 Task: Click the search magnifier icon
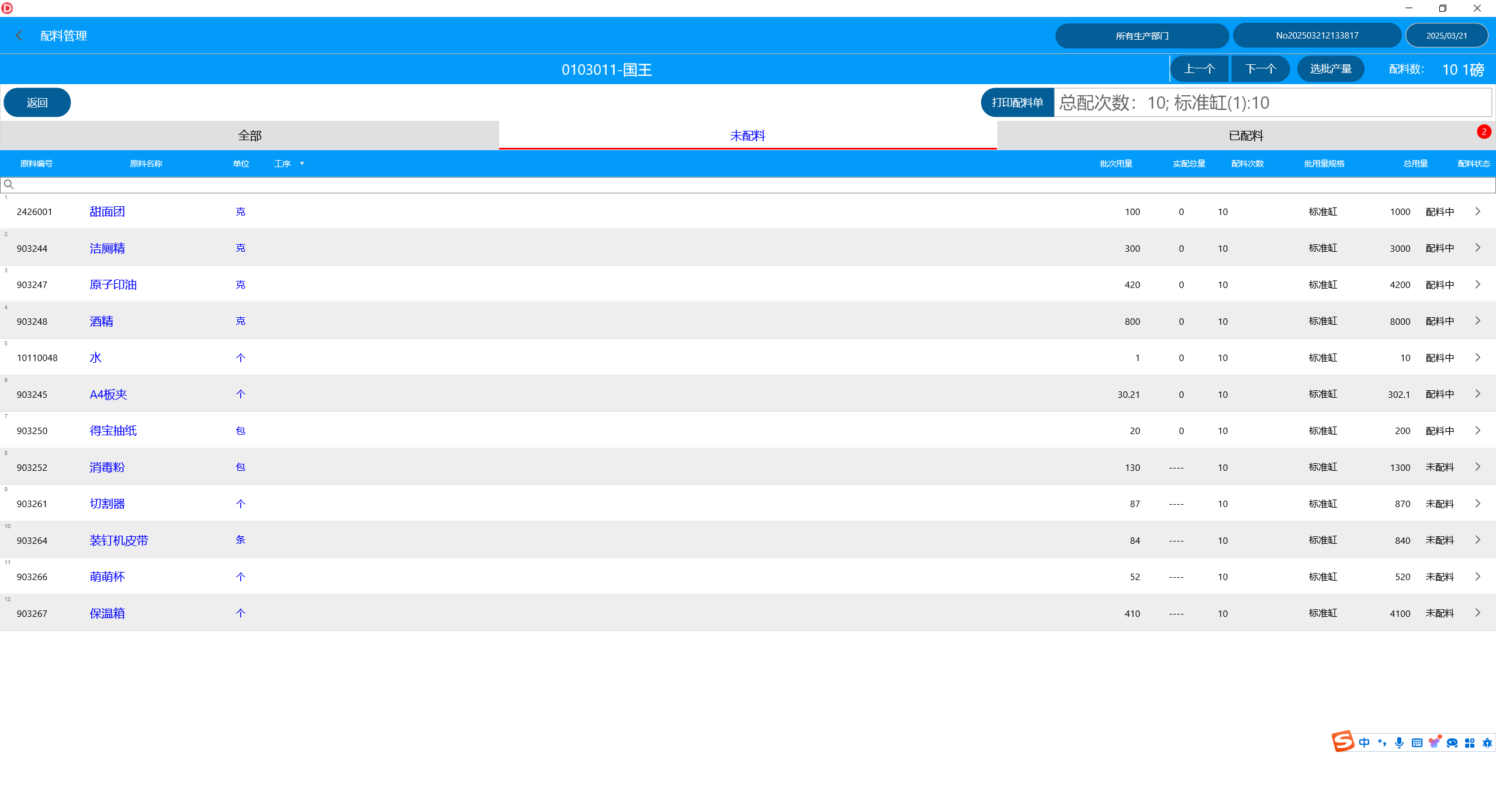[x=9, y=185]
